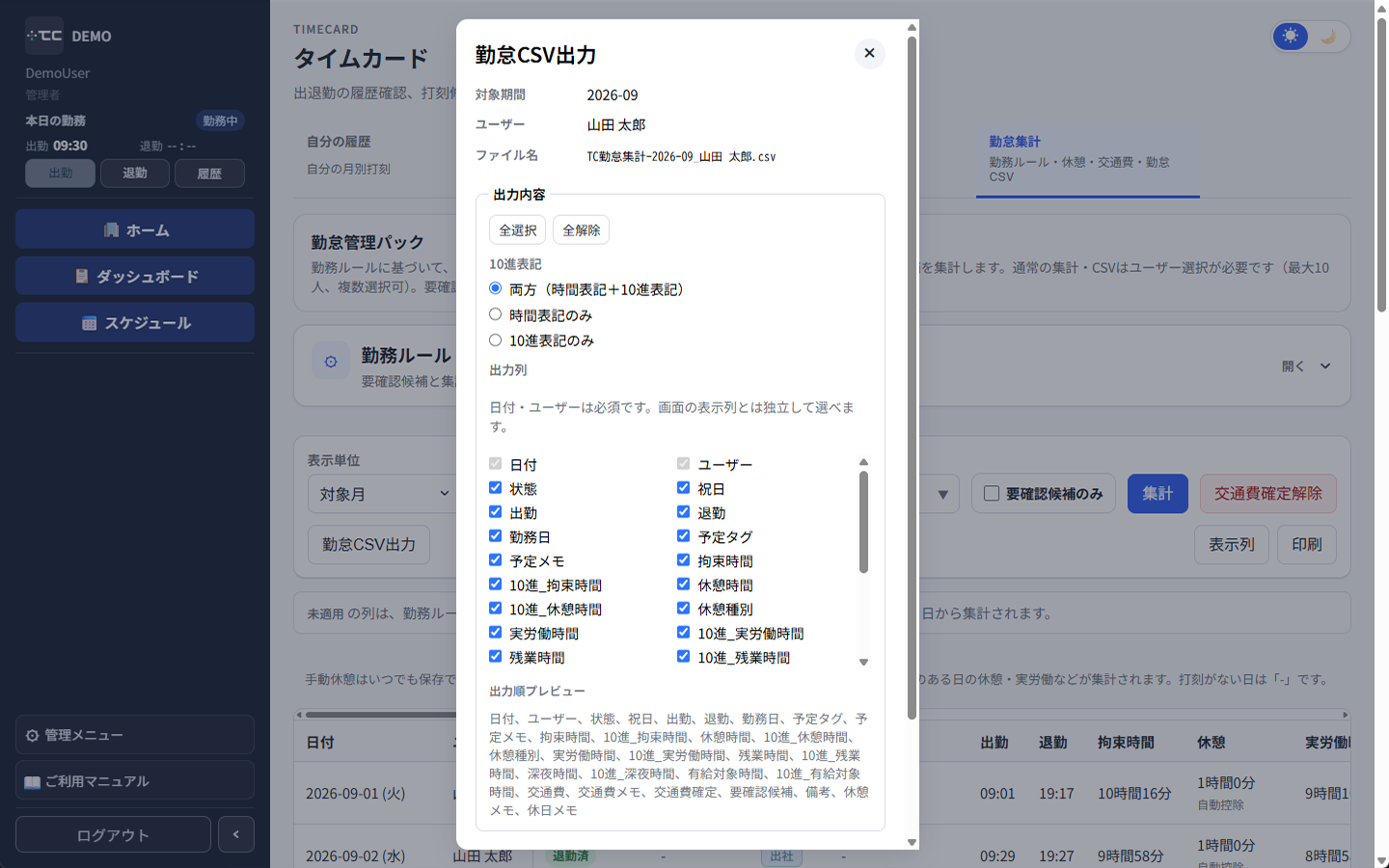1389x868 pixels.
Task: Open スケジュール in the sidebar
Action: 135,323
